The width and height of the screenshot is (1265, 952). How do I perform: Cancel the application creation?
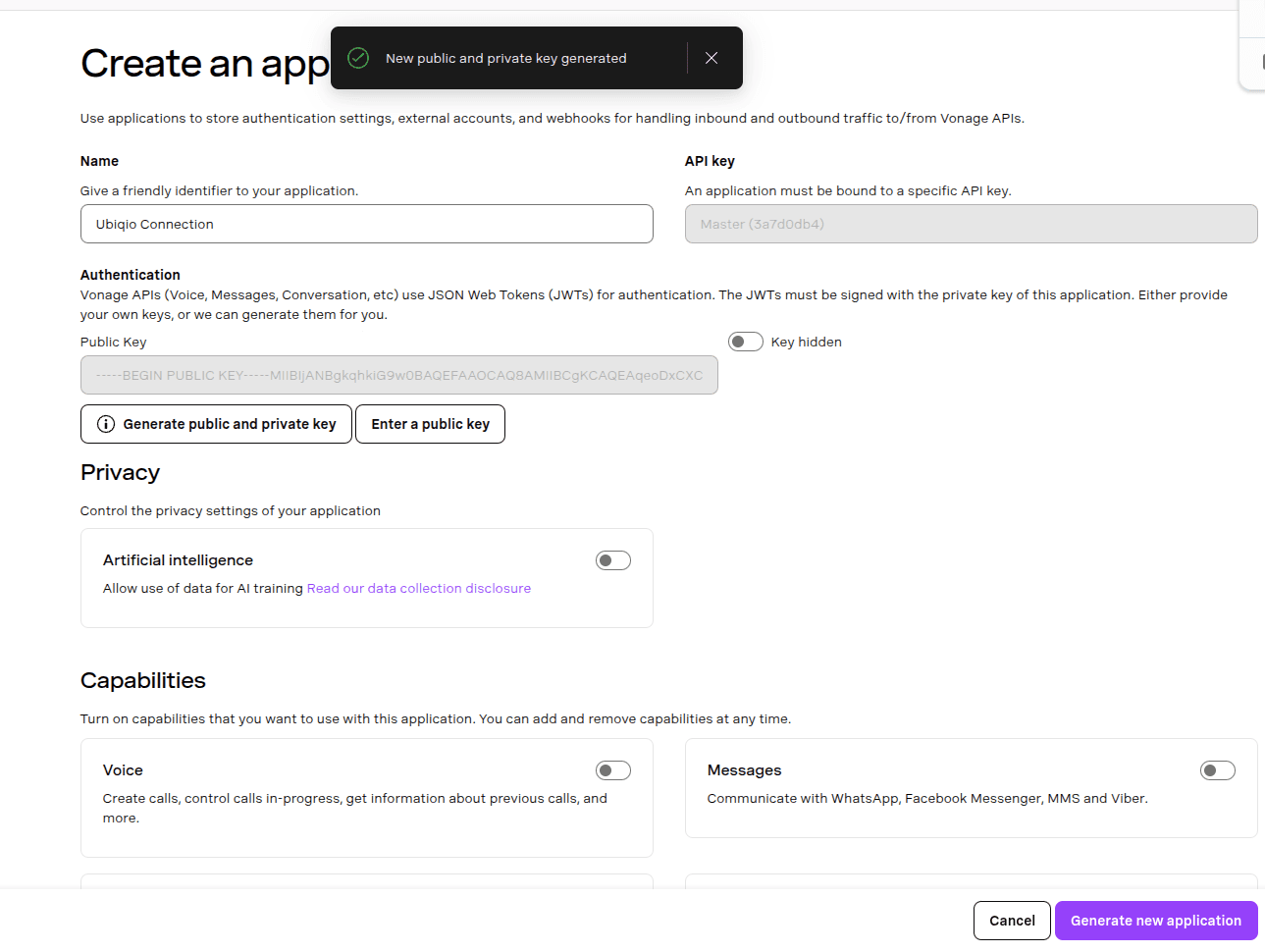coord(1012,921)
